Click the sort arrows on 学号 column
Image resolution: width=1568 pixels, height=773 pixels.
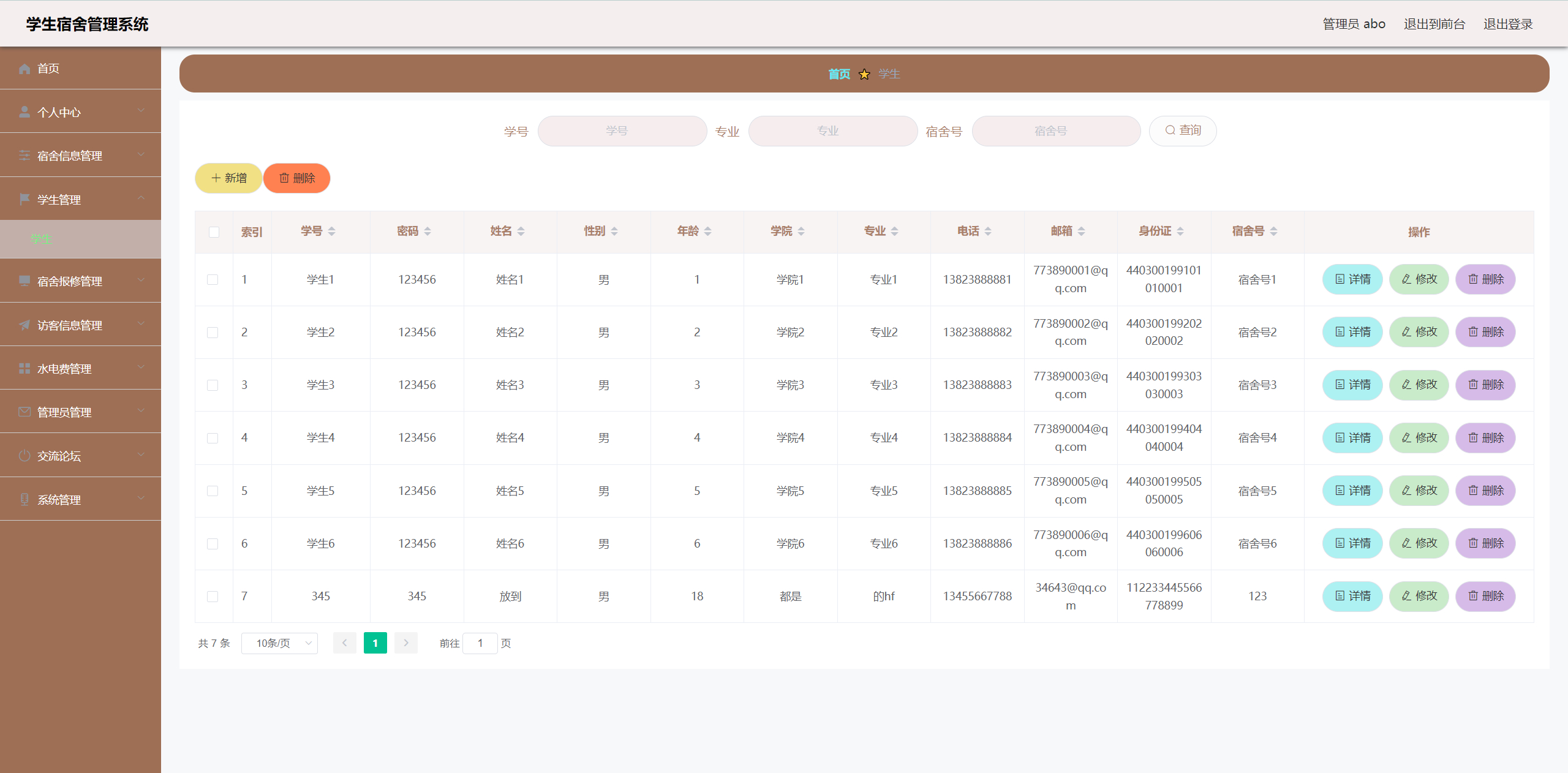[331, 231]
